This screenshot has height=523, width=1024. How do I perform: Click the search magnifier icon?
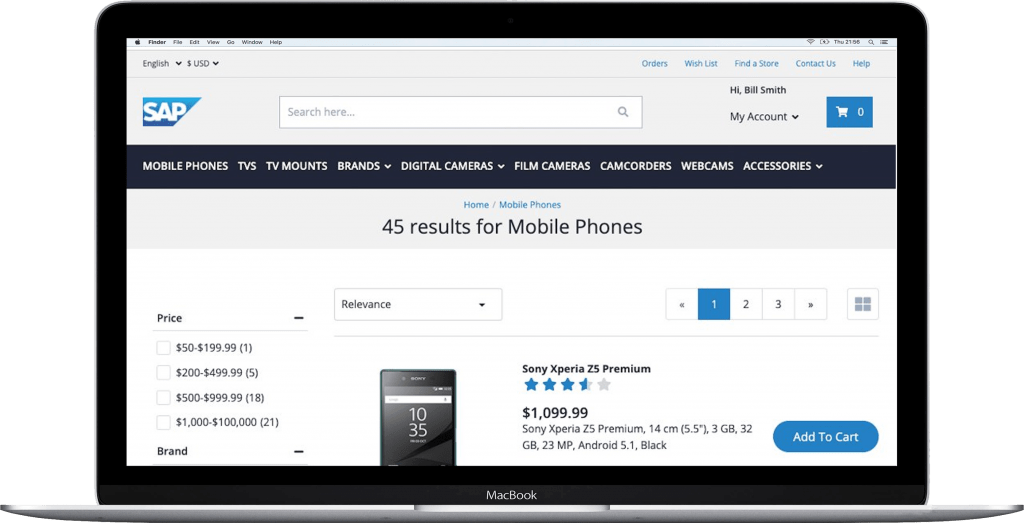pyautogui.click(x=623, y=112)
